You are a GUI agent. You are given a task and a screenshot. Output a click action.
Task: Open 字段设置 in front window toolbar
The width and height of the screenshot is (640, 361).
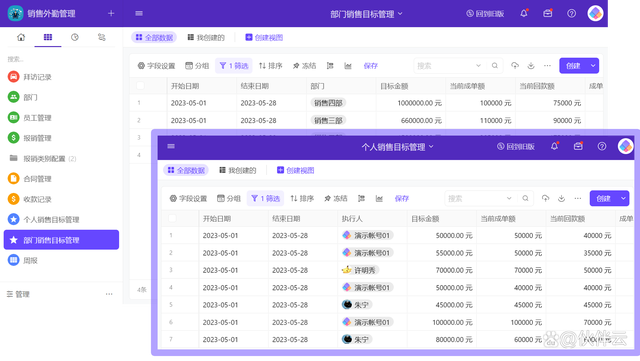click(x=188, y=198)
